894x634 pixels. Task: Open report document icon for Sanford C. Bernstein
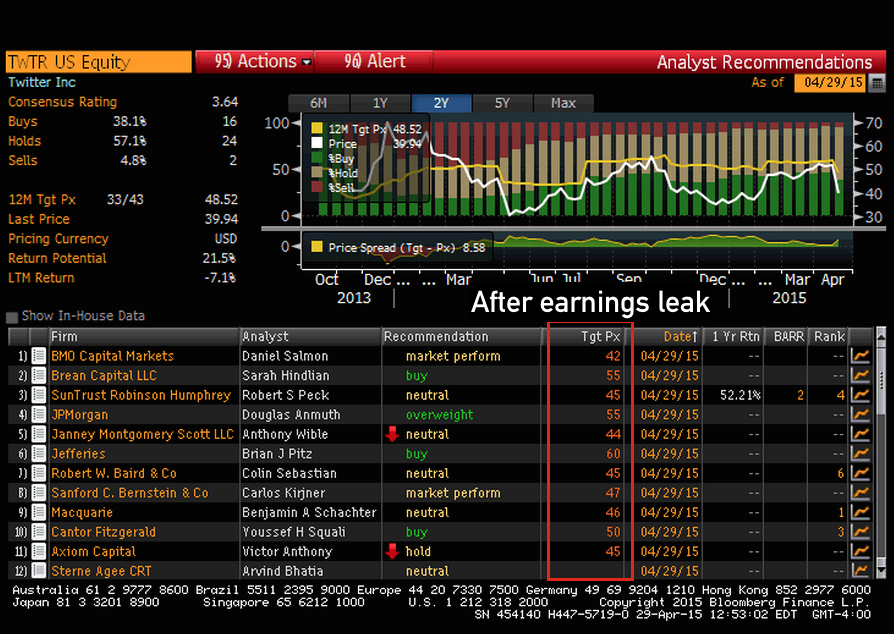(x=39, y=493)
